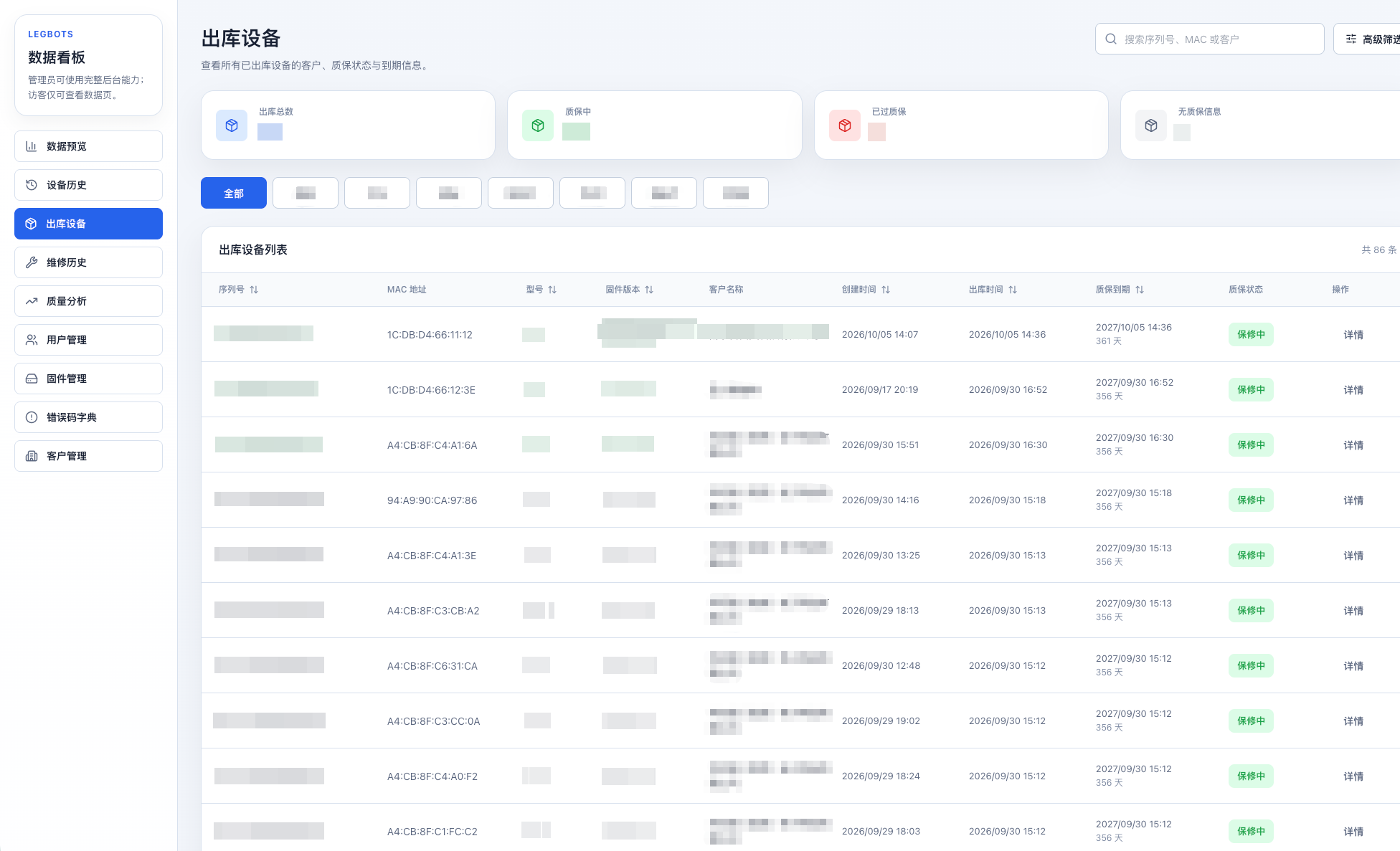Sort by 型号 column arrows
Image resolution: width=1400 pixels, height=851 pixels.
552,290
